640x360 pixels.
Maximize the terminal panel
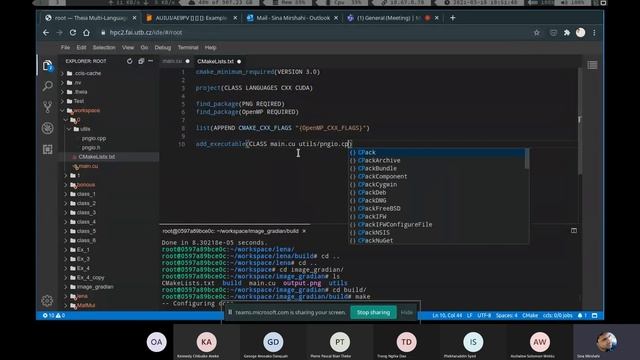[x=574, y=231]
